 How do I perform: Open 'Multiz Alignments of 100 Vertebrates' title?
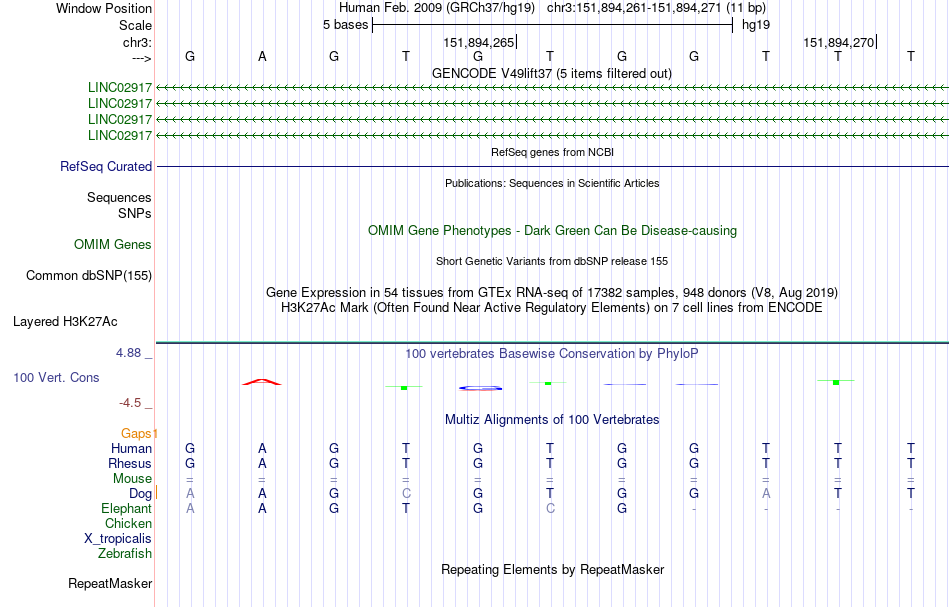[552, 419]
